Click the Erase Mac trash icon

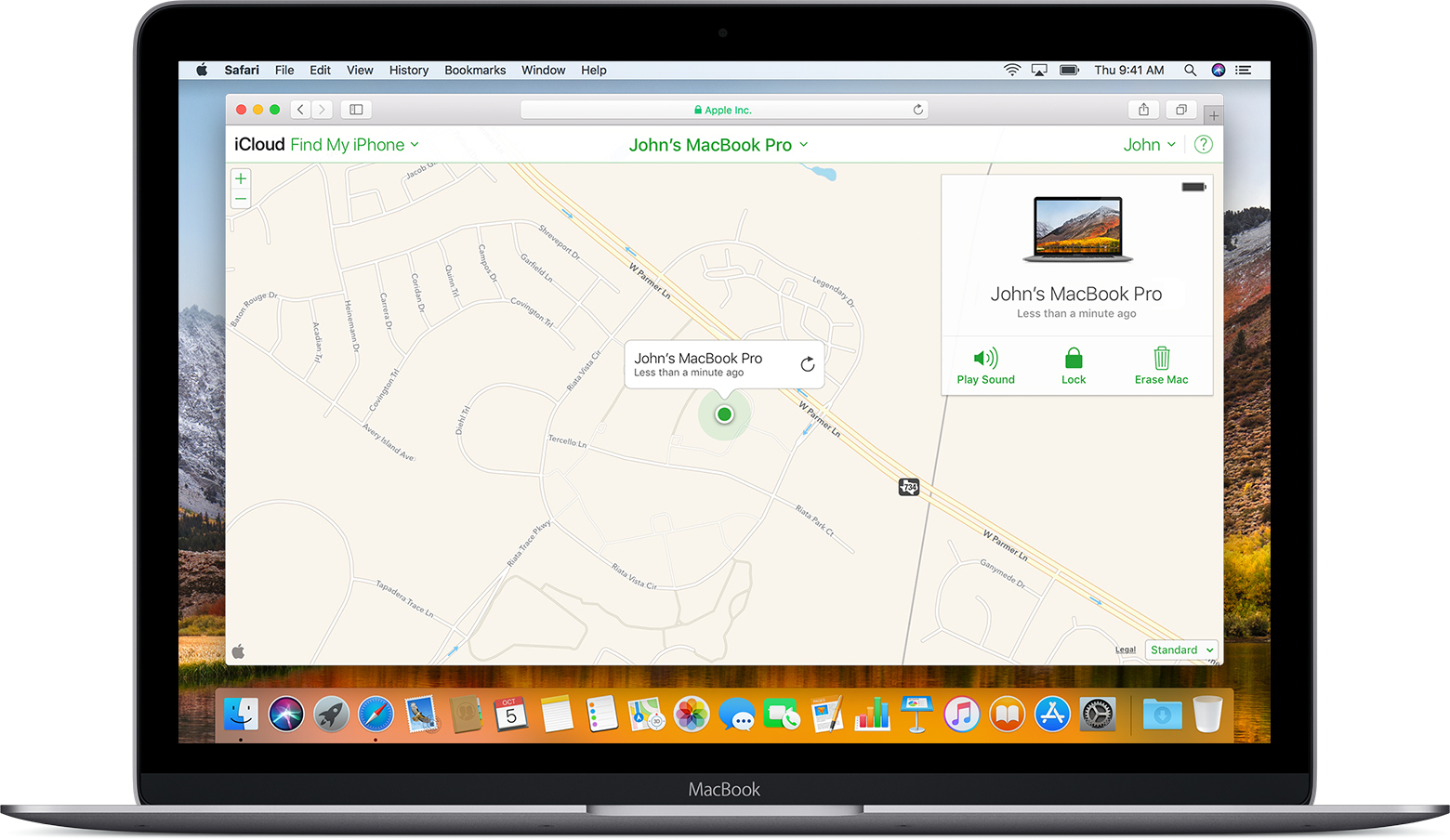tap(1161, 359)
